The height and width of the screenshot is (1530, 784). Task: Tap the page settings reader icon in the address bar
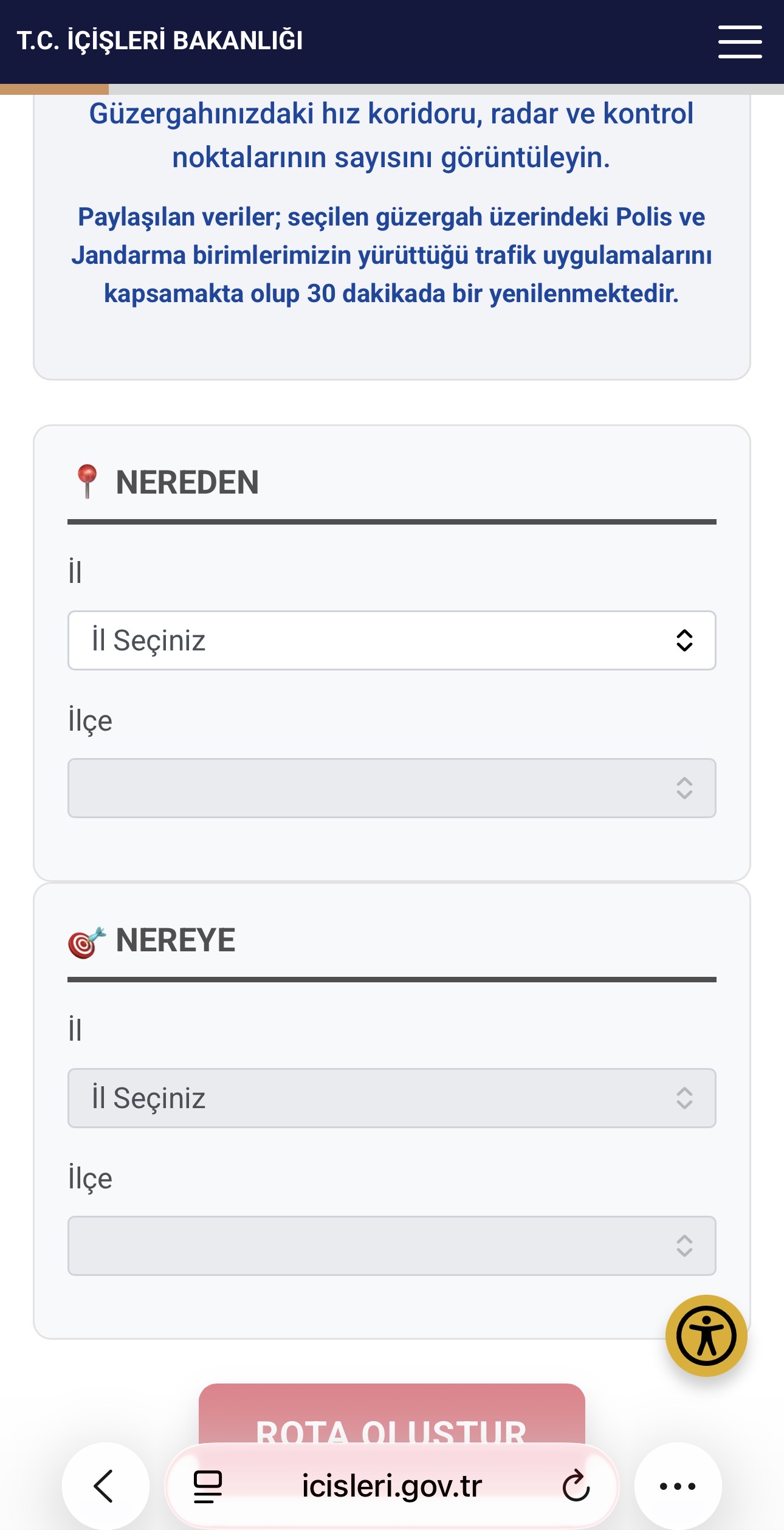208,1486
